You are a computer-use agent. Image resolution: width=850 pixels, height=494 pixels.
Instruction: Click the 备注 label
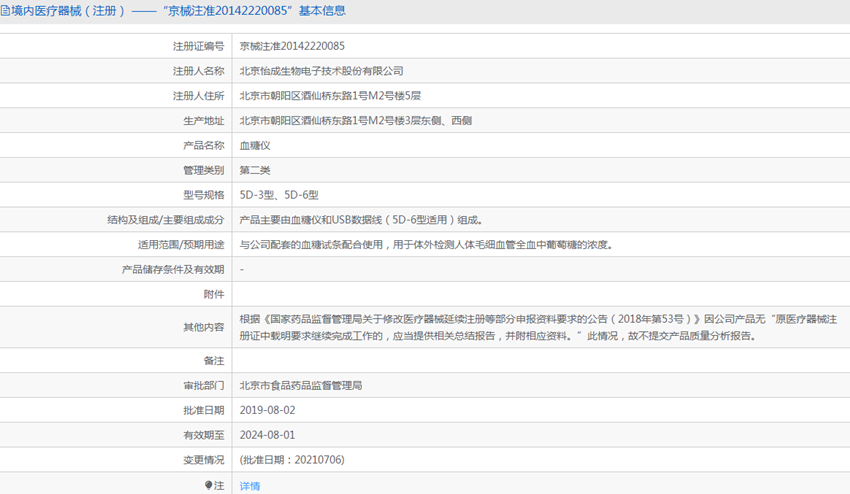214,361
